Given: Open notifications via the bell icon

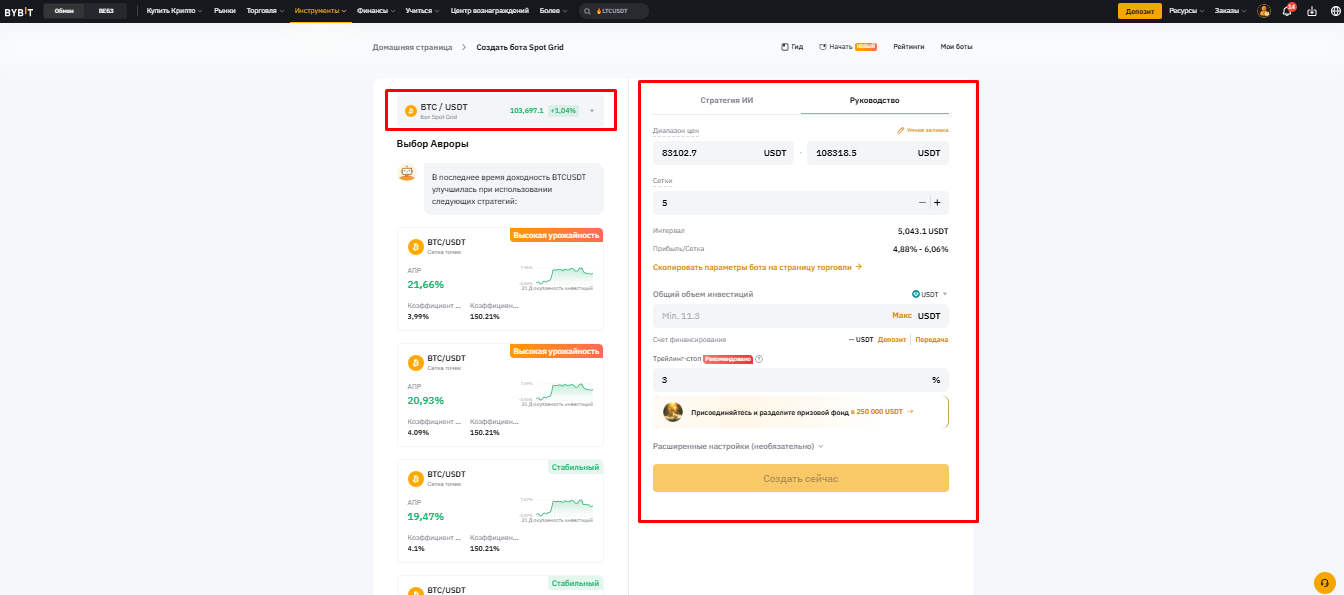Looking at the screenshot, I should (1287, 11).
